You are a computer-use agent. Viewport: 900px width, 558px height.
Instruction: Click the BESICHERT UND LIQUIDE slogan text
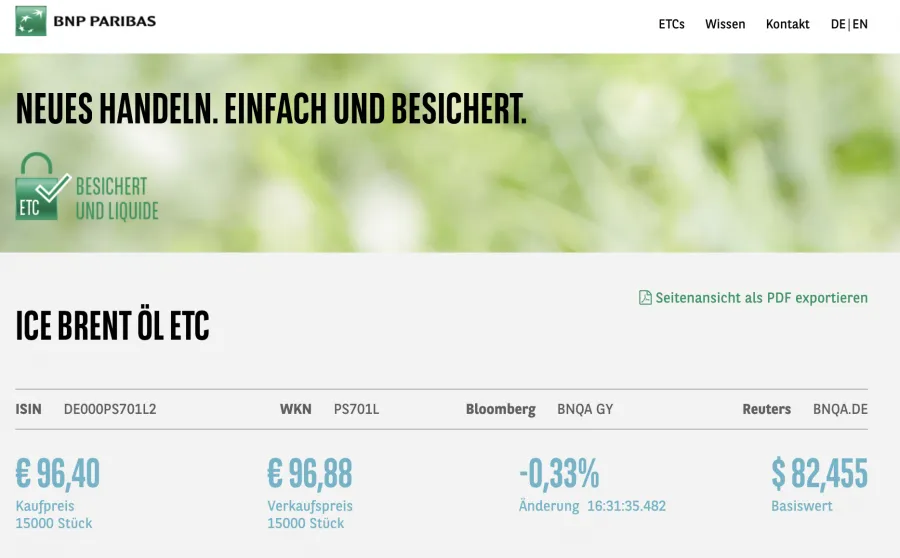coord(117,199)
